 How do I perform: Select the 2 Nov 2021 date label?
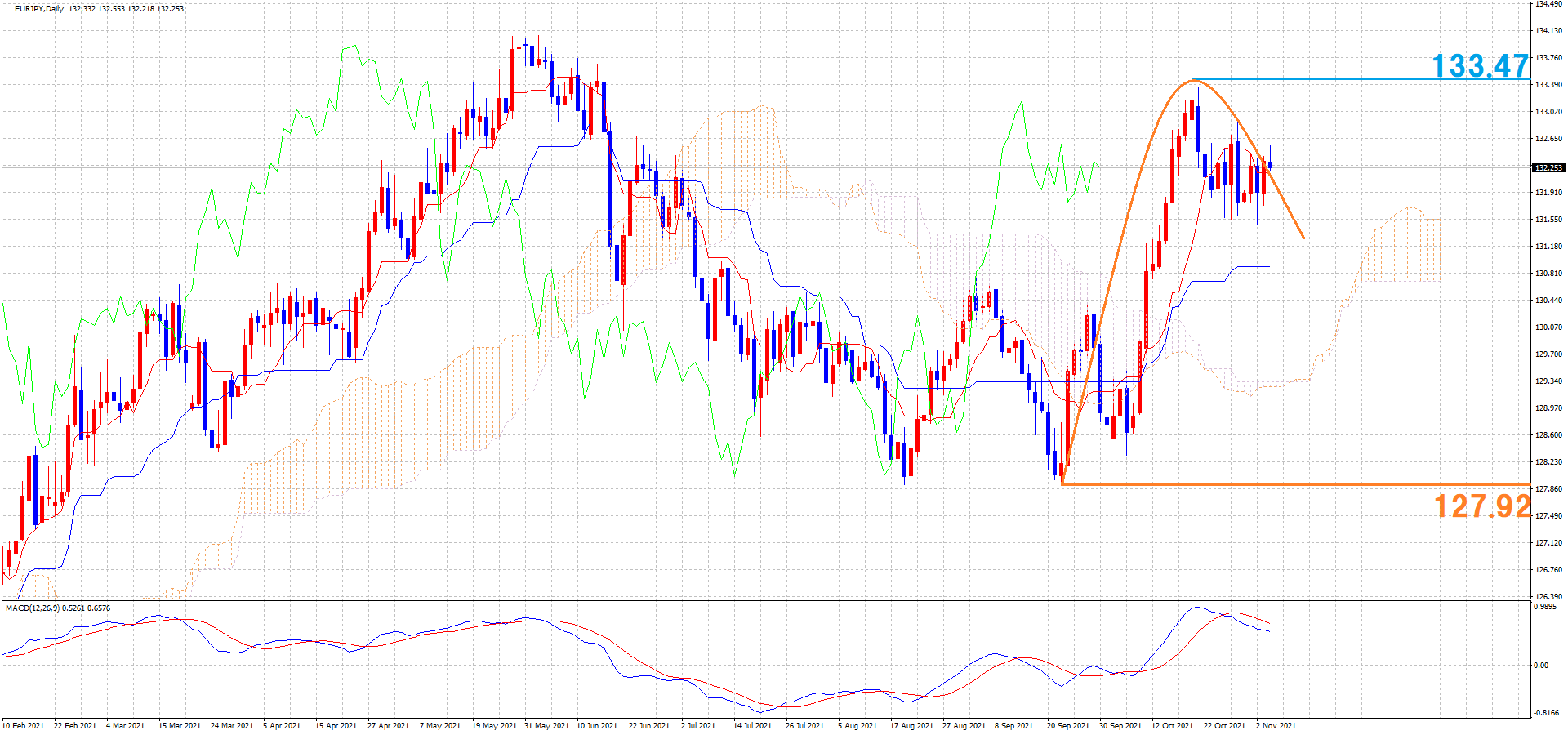click(1276, 725)
